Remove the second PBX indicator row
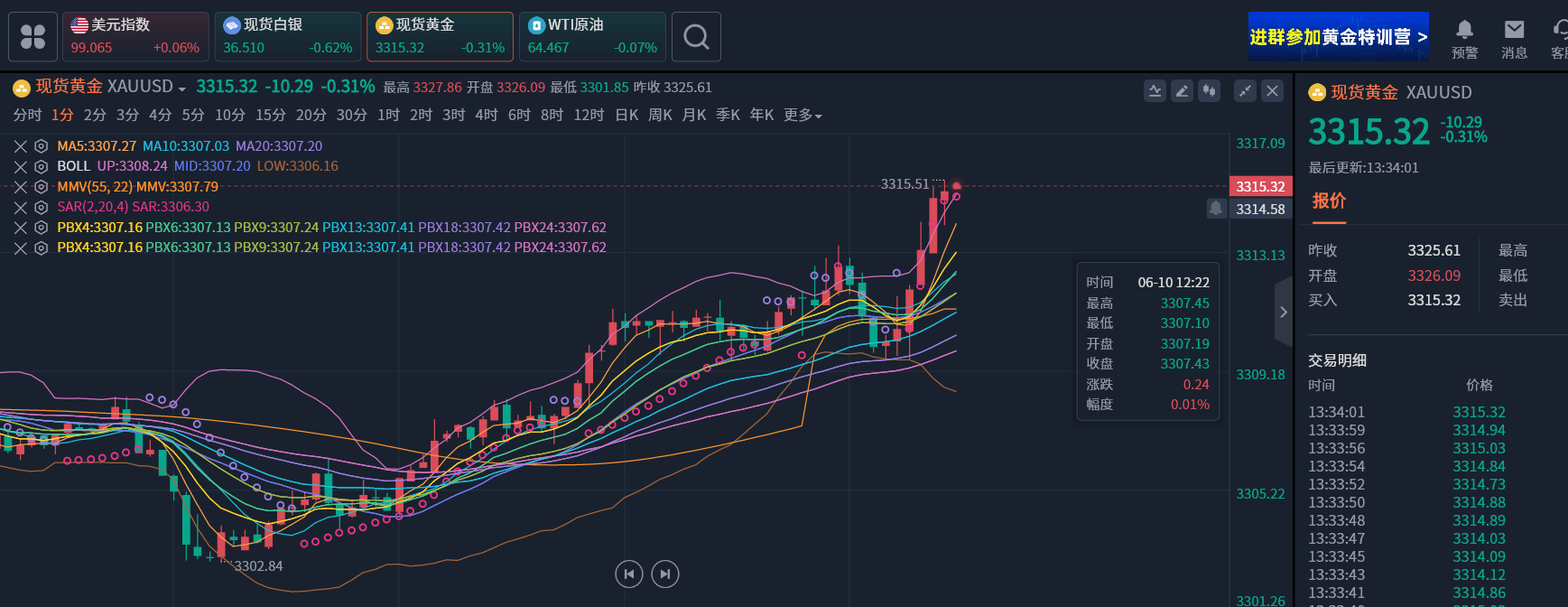The height and width of the screenshot is (607, 1568). (21, 247)
